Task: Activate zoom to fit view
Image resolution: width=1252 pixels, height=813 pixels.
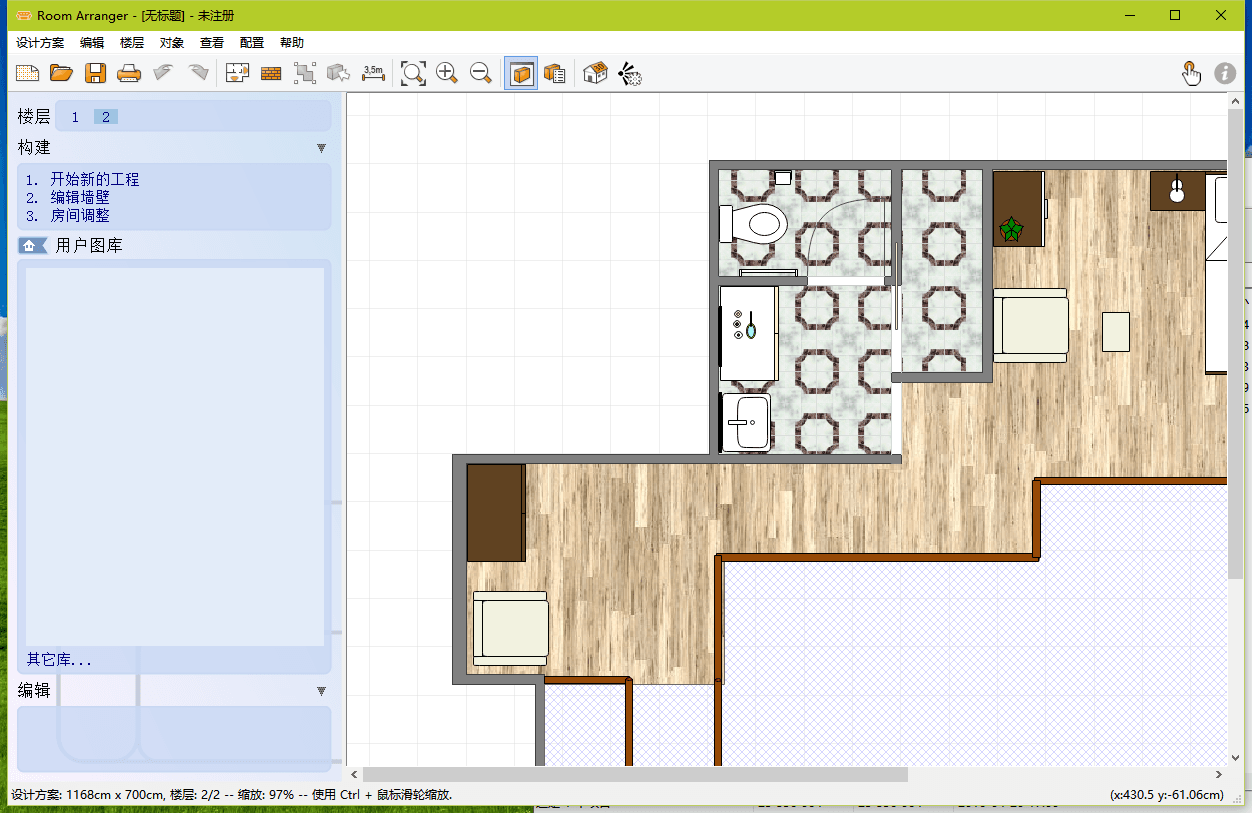Action: point(413,72)
